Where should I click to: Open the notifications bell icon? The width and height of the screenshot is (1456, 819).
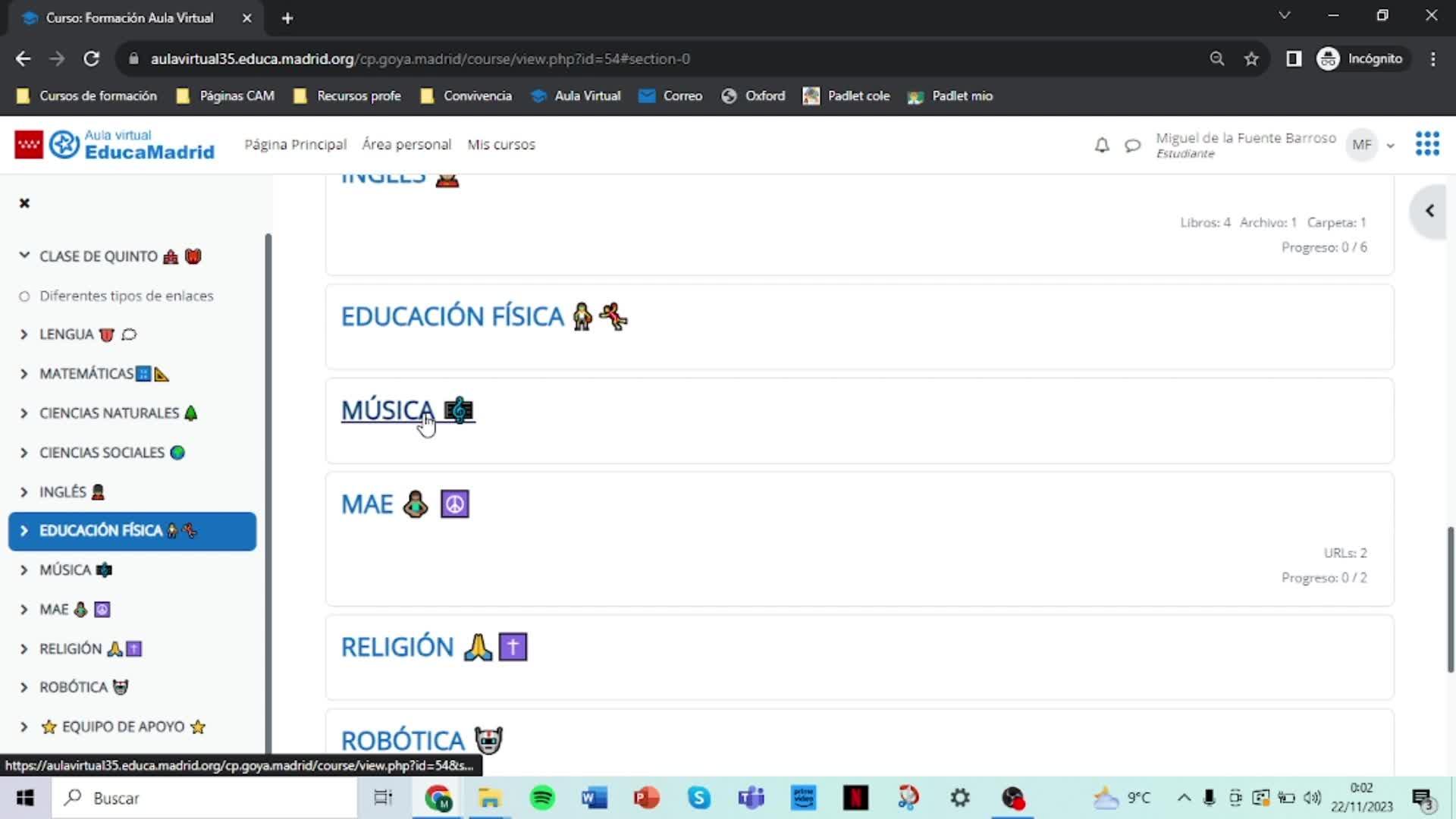click(1102, 145)
